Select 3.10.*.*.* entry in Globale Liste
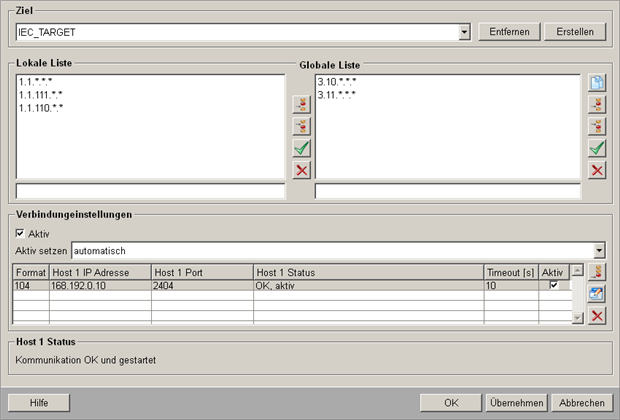The height and width of the screenshot is (420, 620). [336, 82]
